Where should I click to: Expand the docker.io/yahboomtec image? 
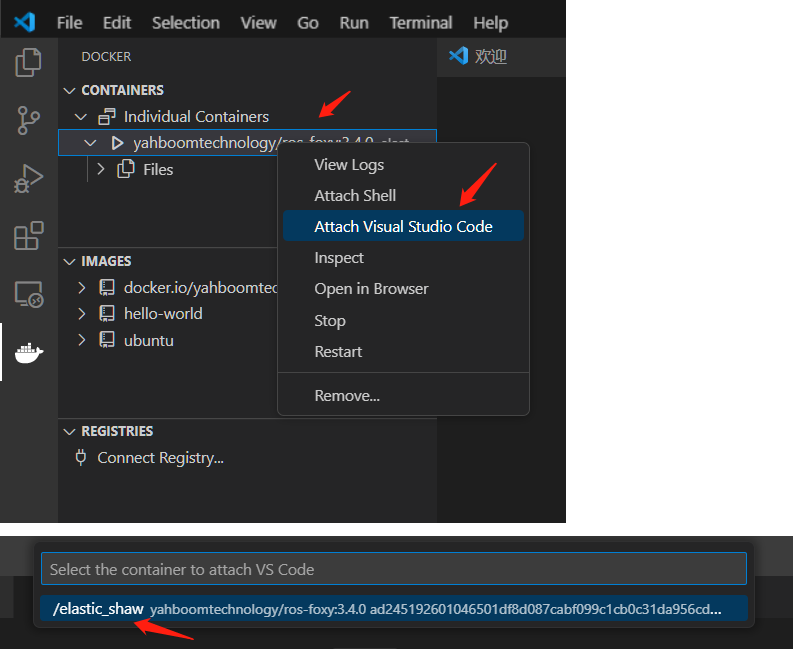click(x=81, y=288)
